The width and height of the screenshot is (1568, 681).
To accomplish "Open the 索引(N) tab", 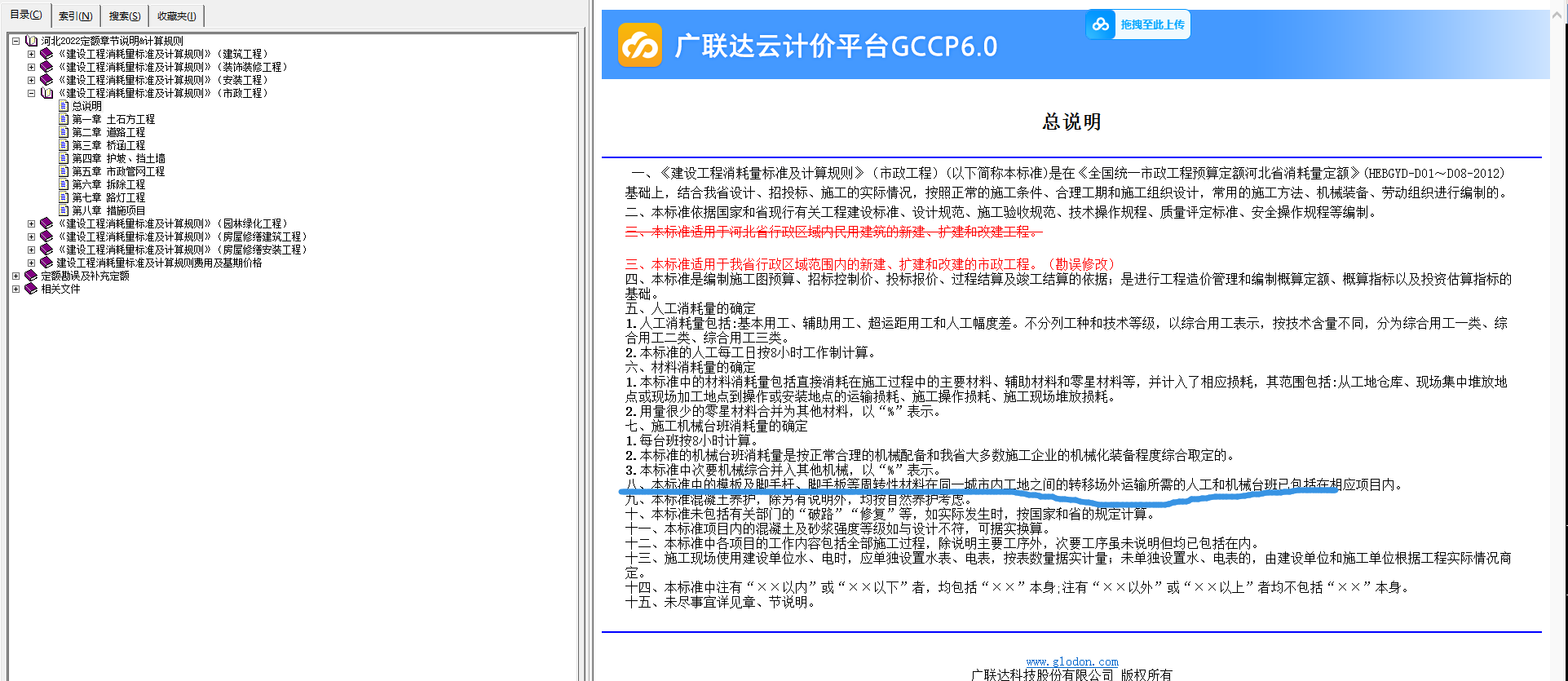I will [x=75, y=15].
